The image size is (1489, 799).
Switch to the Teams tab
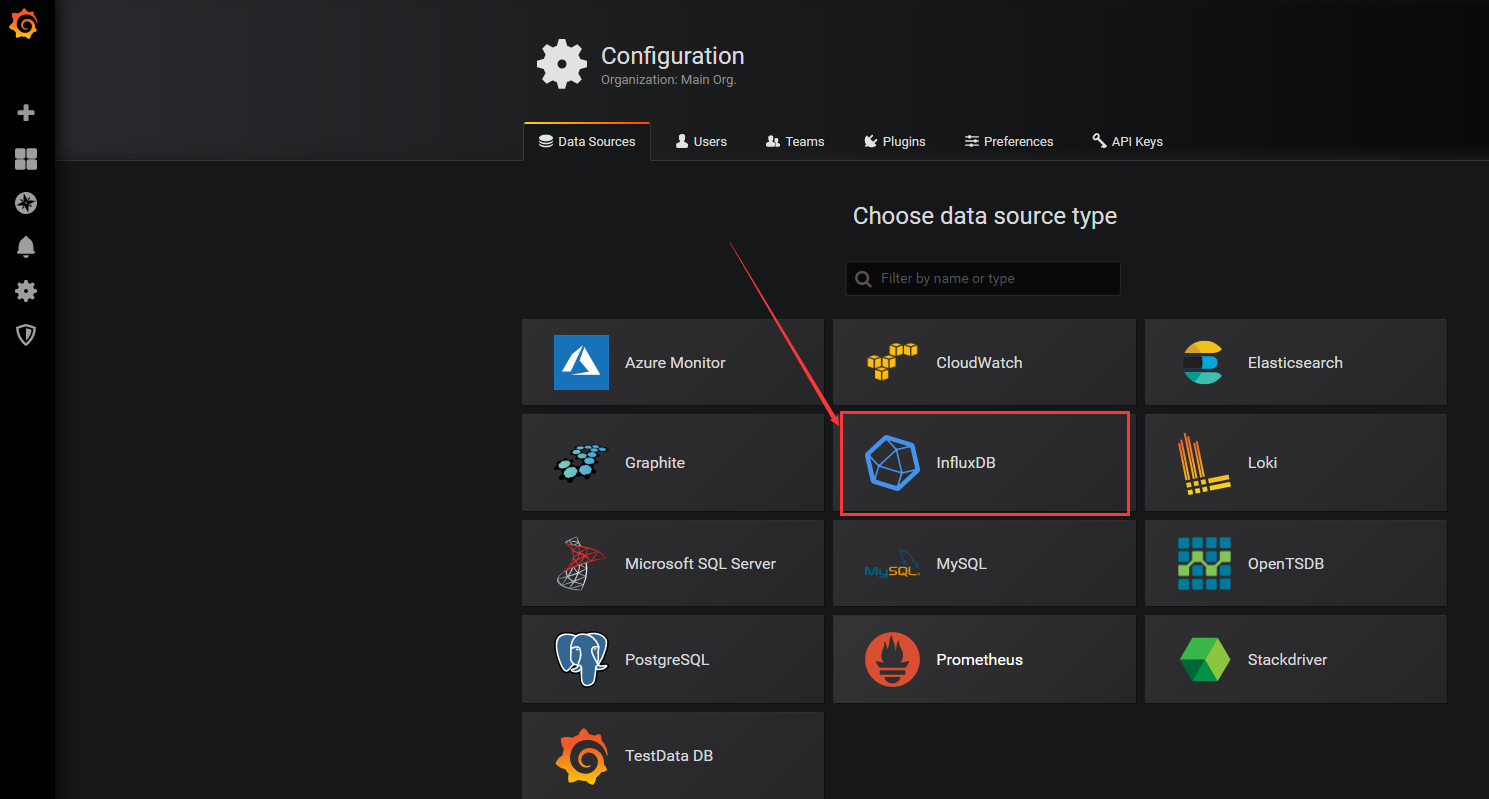point(795,142)
